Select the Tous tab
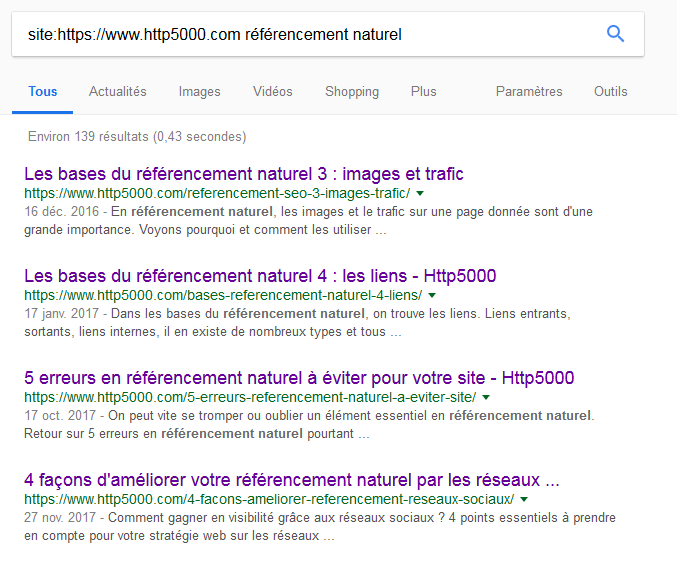Screen dimensions: 677x566 [42, 92]
